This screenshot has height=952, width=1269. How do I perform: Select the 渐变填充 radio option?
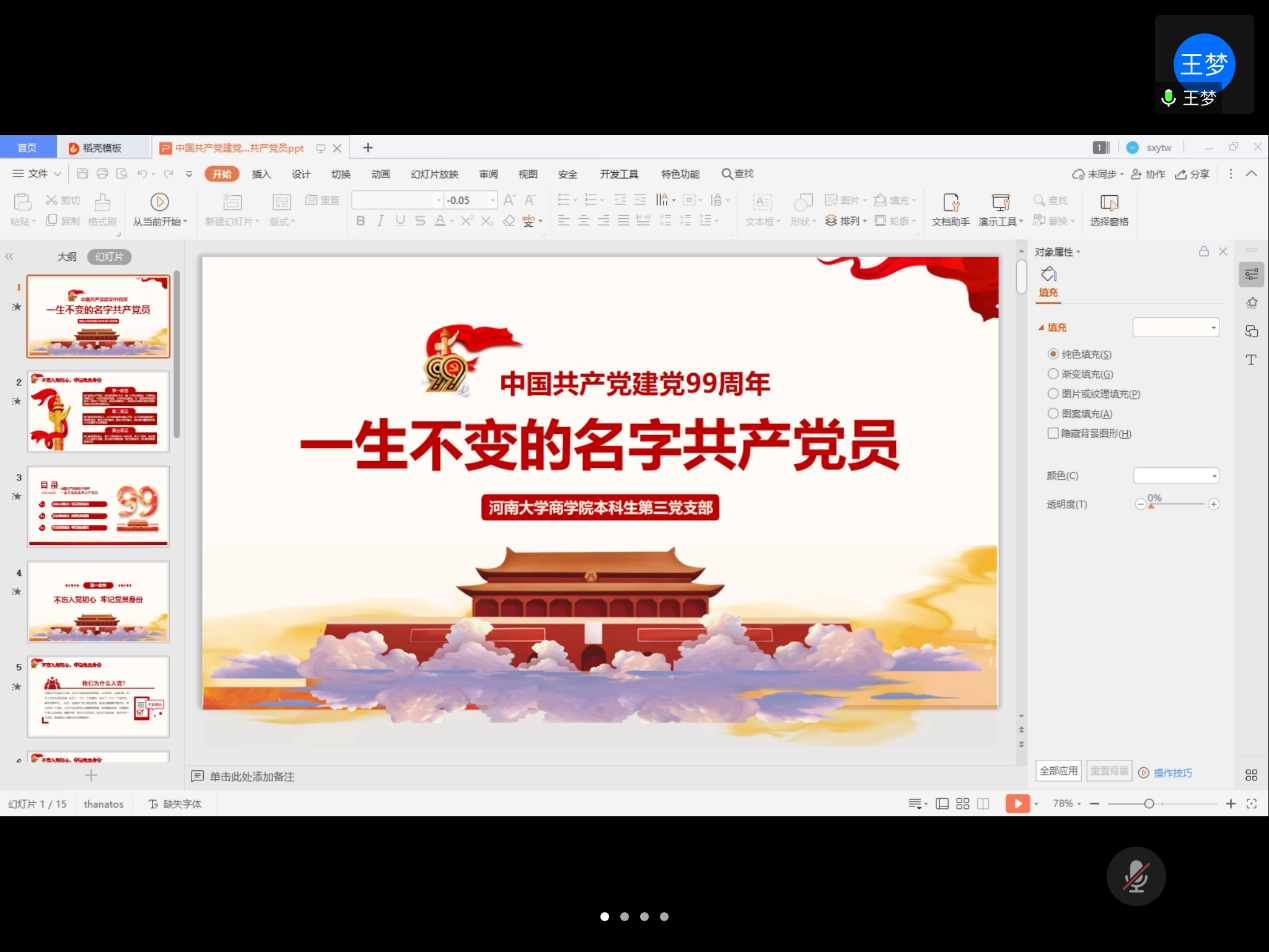coord(1053,374)
